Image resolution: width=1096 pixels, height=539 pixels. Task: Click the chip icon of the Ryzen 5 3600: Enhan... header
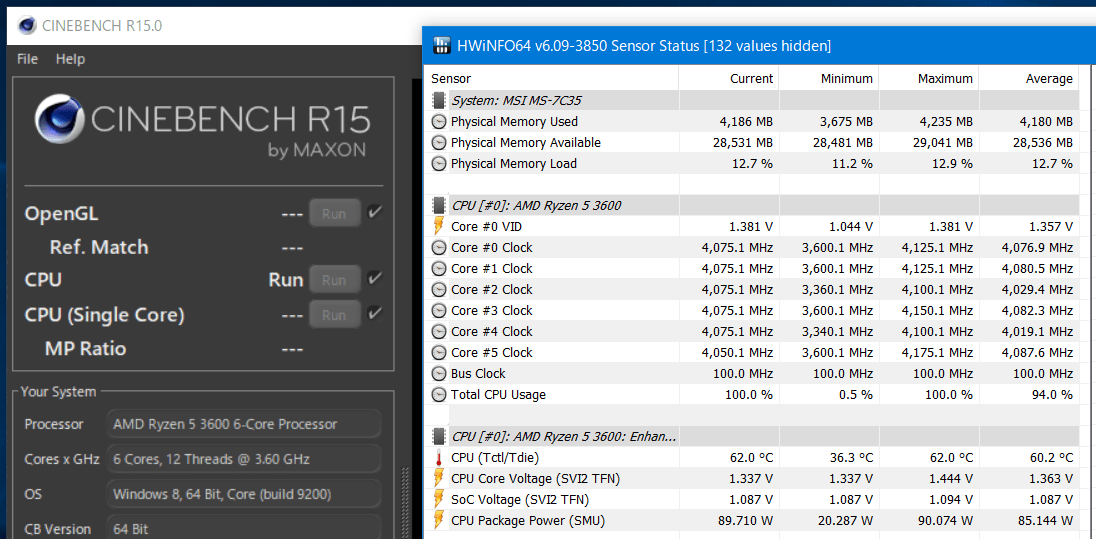pos(439,436)
